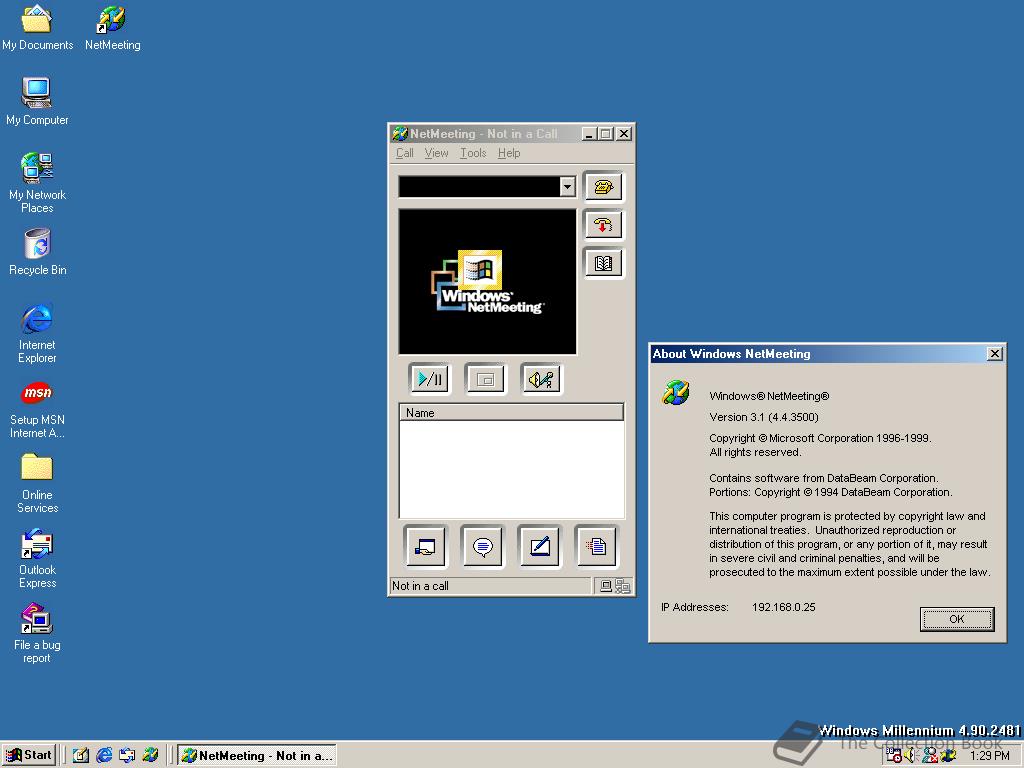Viewport: 1024px width, 768px height.
Task: Toggle the Picture-in-Picture video button
Action: 485,379
